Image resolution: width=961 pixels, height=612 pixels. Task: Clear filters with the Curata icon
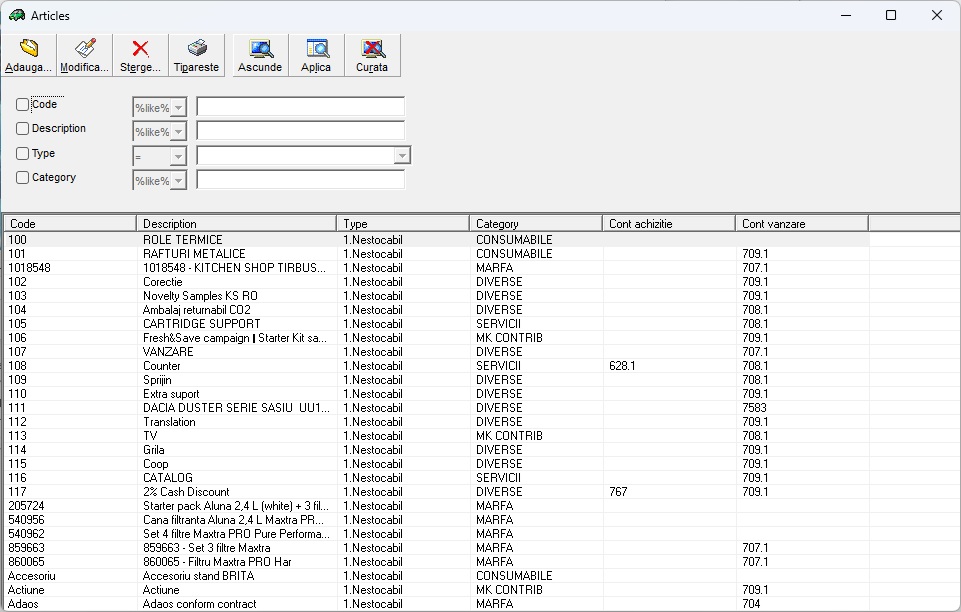(x=372, y=49)
